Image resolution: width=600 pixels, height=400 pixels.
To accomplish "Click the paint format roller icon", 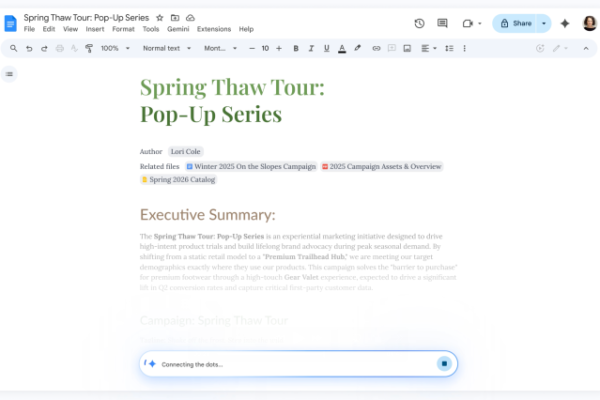I will pyautogui.click(x=89, y=48).
